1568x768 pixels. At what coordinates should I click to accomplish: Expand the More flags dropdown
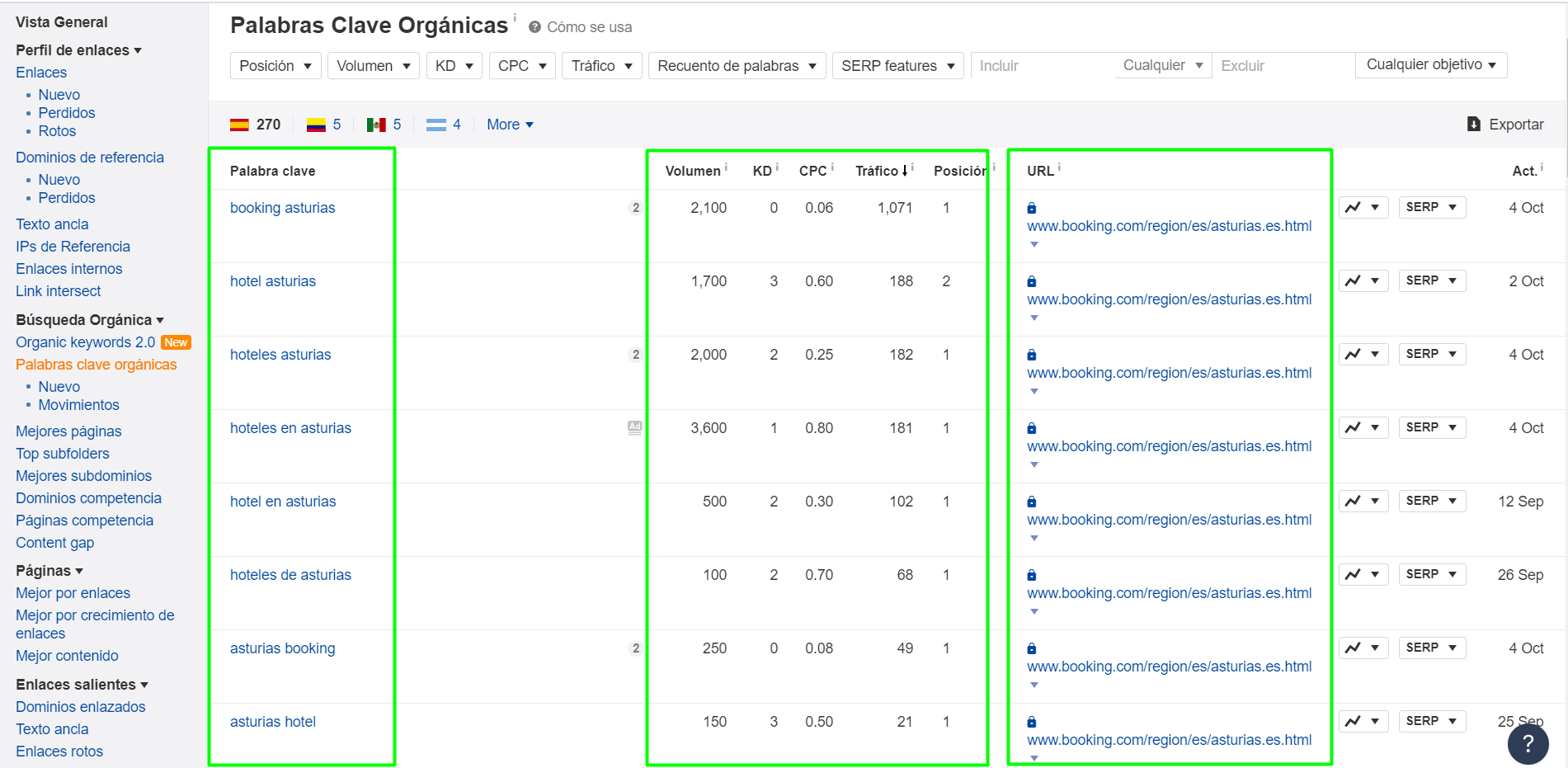click(x=509, y=124)
